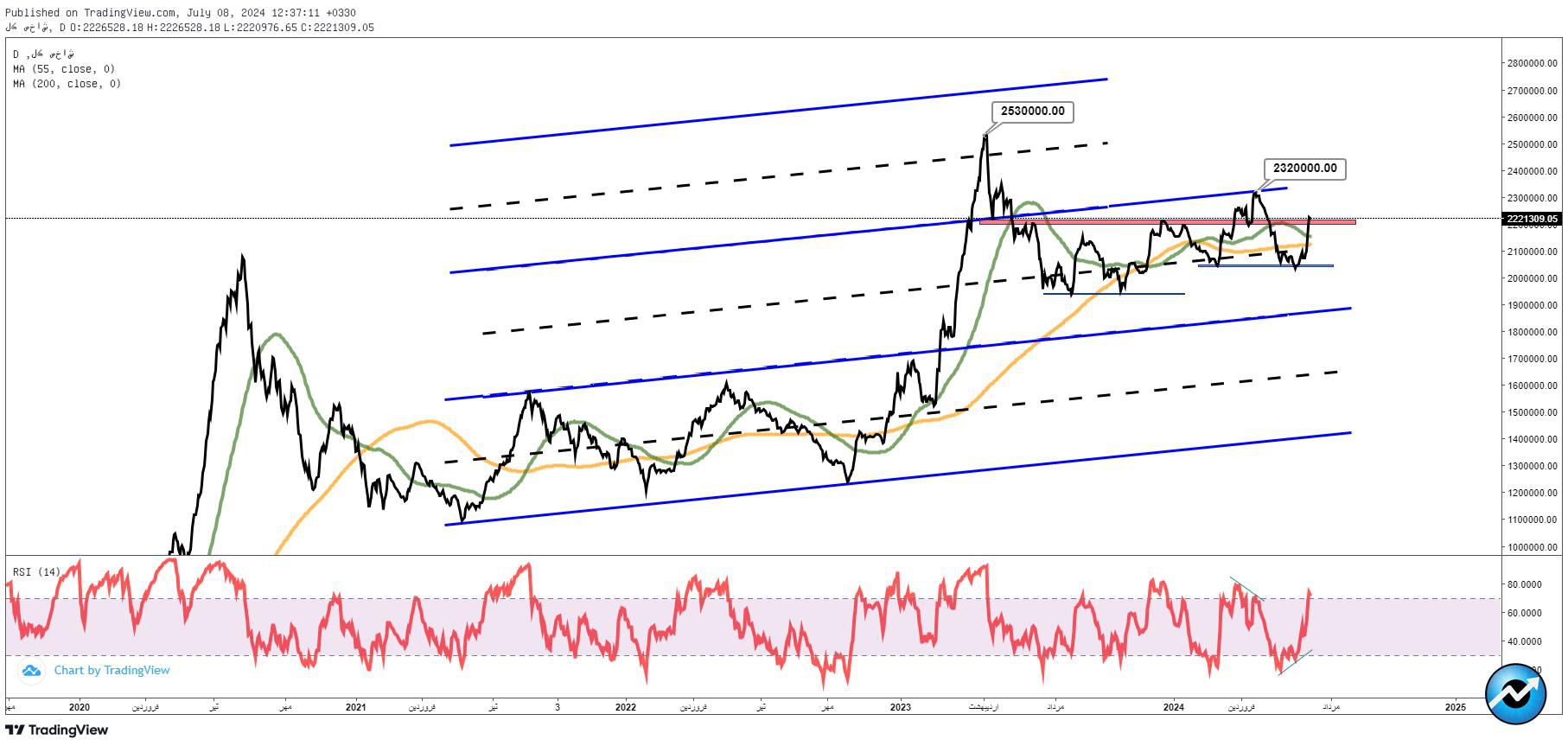Screen dimensions: 1568x746
Task: Click the 2400000.00 price axis label
Action: pyautogui.click(x=1532, y=171)
